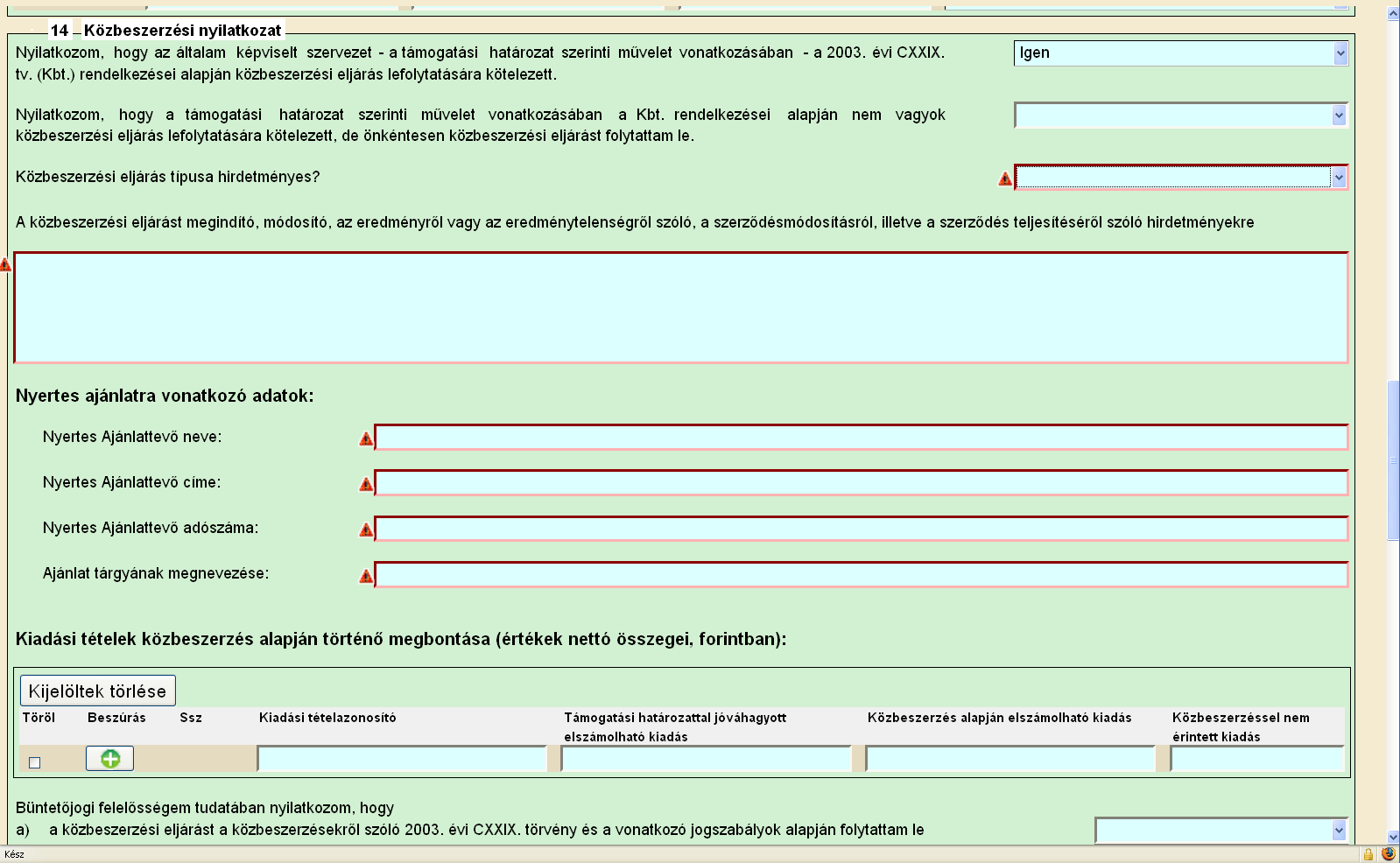1400x863 pixels.
Task: Click into the large hirdetmények text area
Action: [681, 307]
